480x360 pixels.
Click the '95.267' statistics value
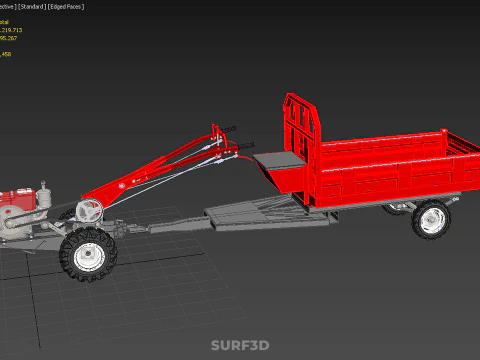8,38
